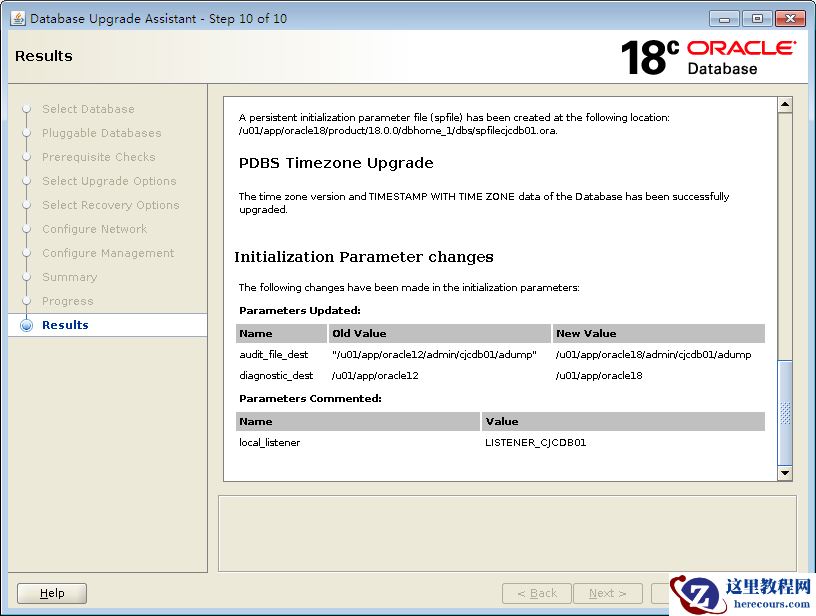
Task: Select the Select Database step
Action: pos(88,109)
